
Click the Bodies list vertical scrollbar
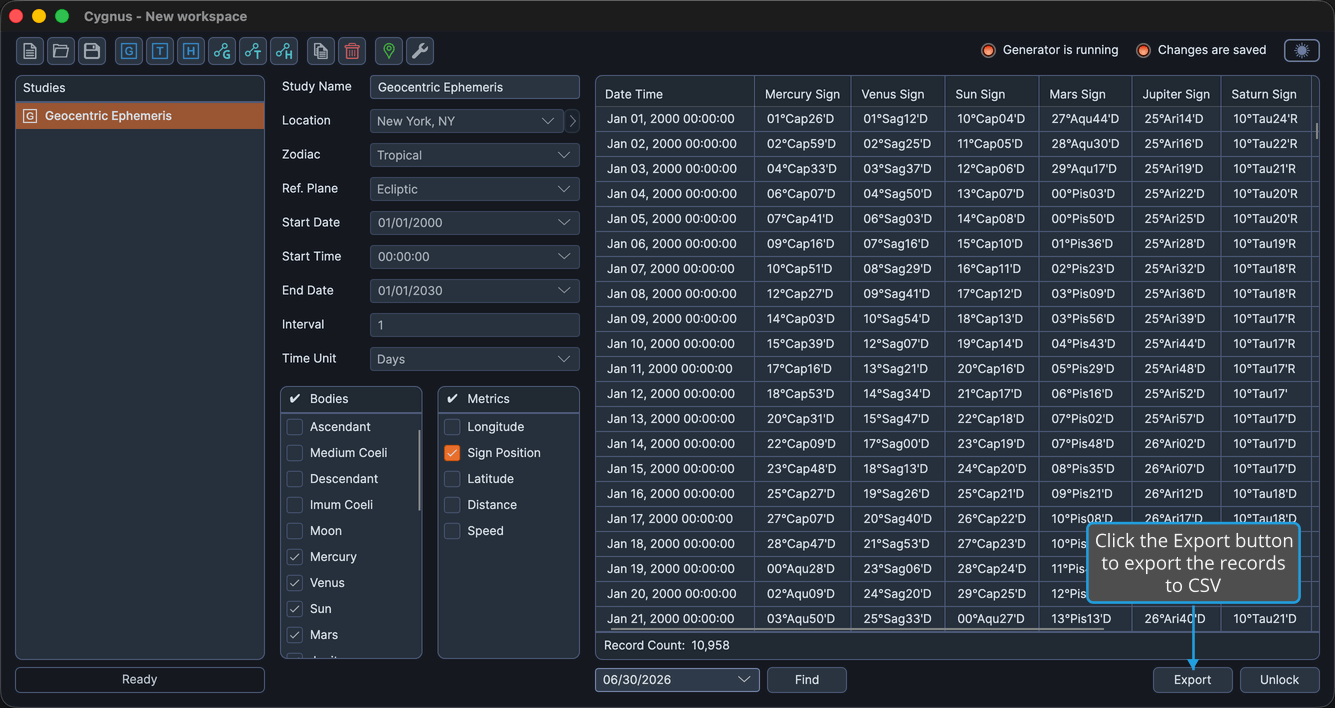(419, 470)
